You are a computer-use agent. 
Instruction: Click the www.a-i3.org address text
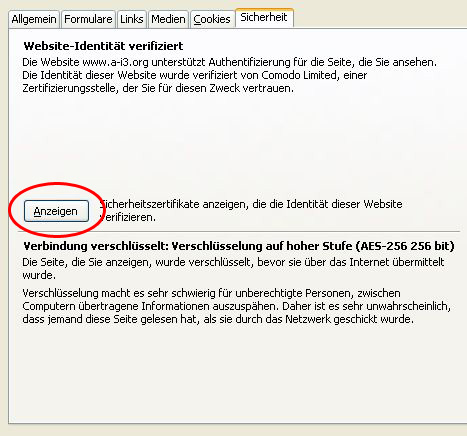[115, 62]
